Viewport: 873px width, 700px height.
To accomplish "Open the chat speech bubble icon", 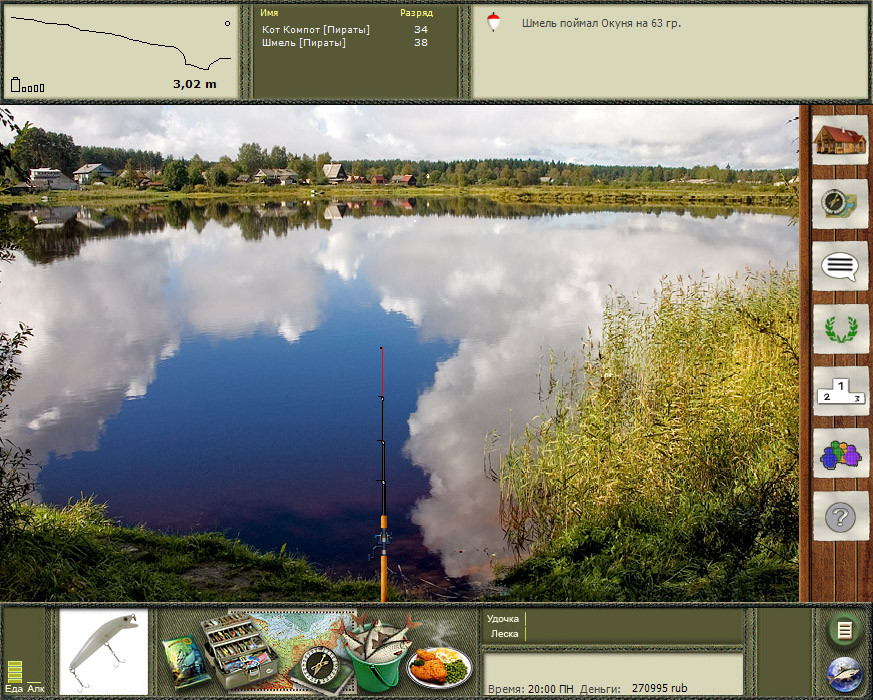I will point(840,266).
